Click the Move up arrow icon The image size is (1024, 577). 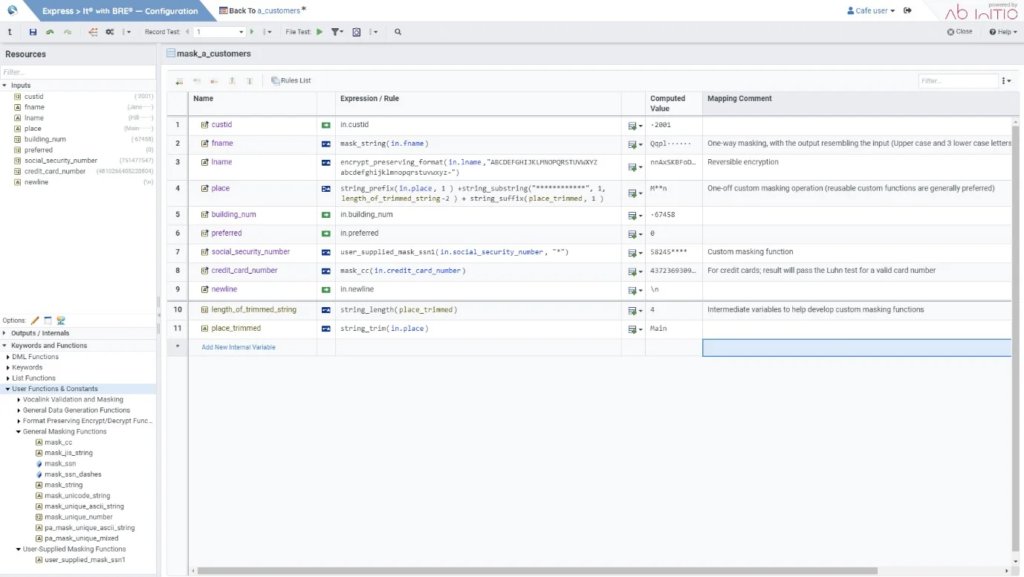pyautogui.click(x=232, y=81)
